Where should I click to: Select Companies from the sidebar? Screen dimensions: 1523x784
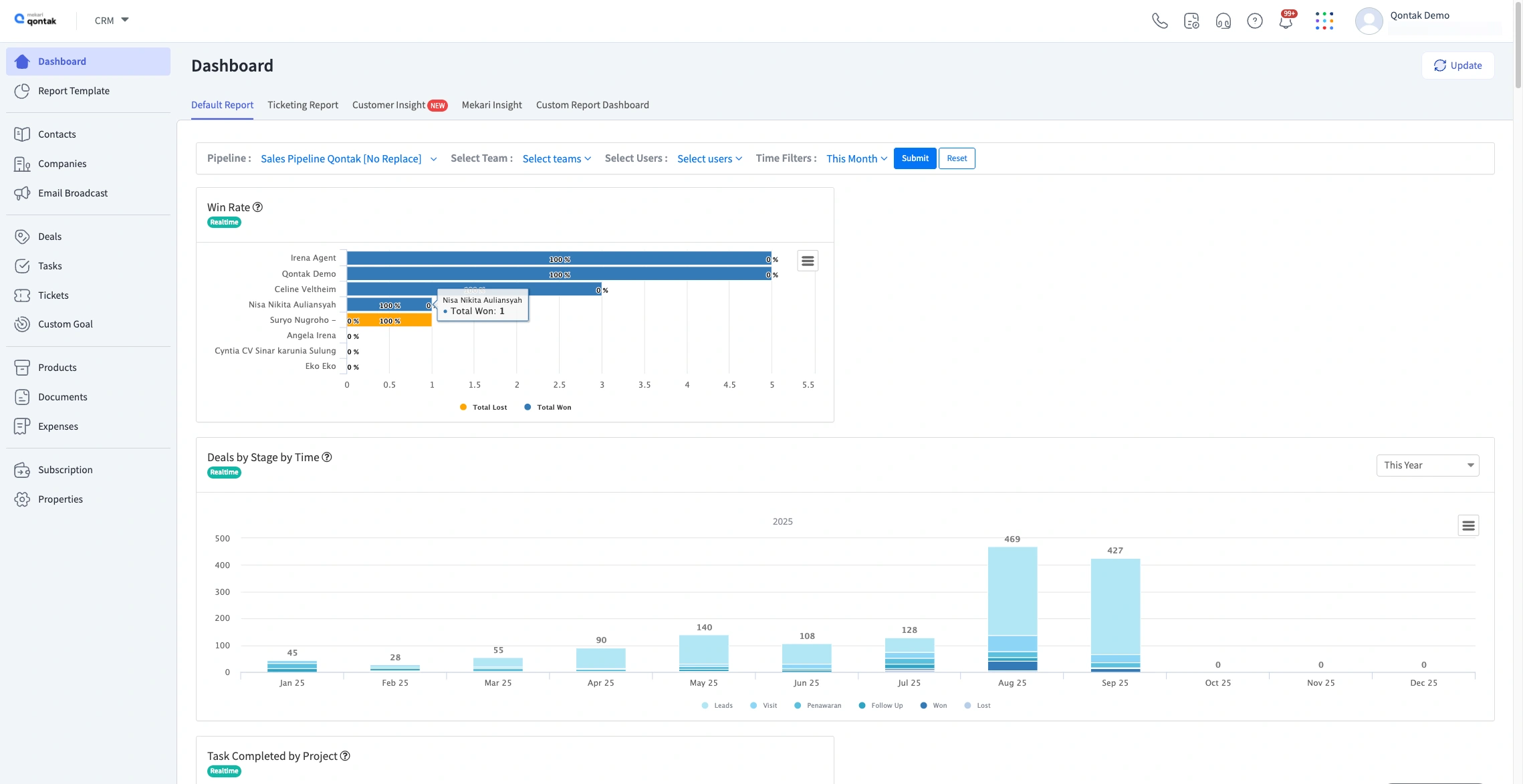point(62,163)
